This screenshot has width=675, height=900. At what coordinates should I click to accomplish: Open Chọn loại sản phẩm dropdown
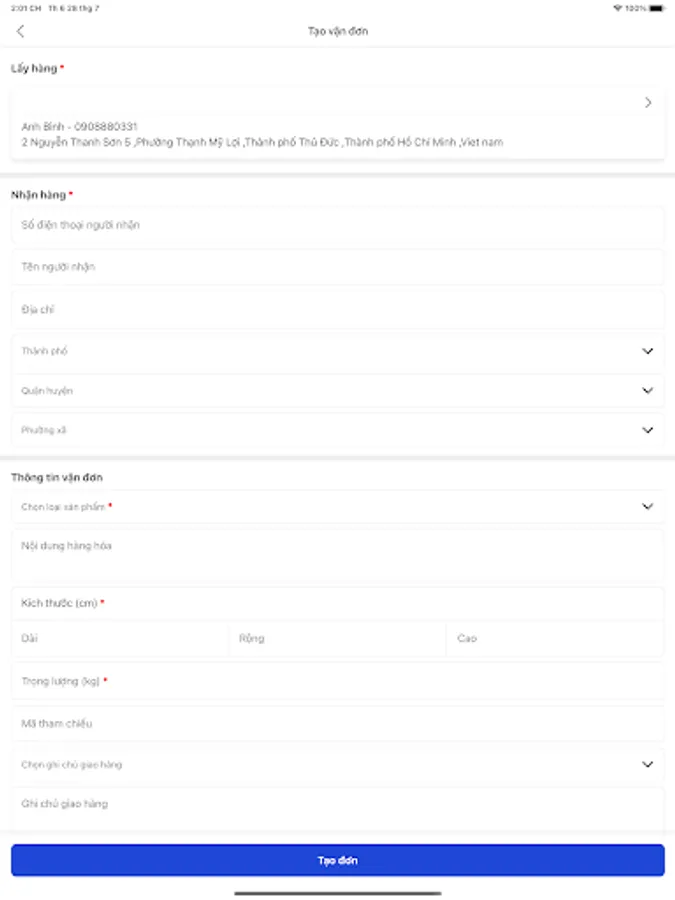click(x=647, y=507)
